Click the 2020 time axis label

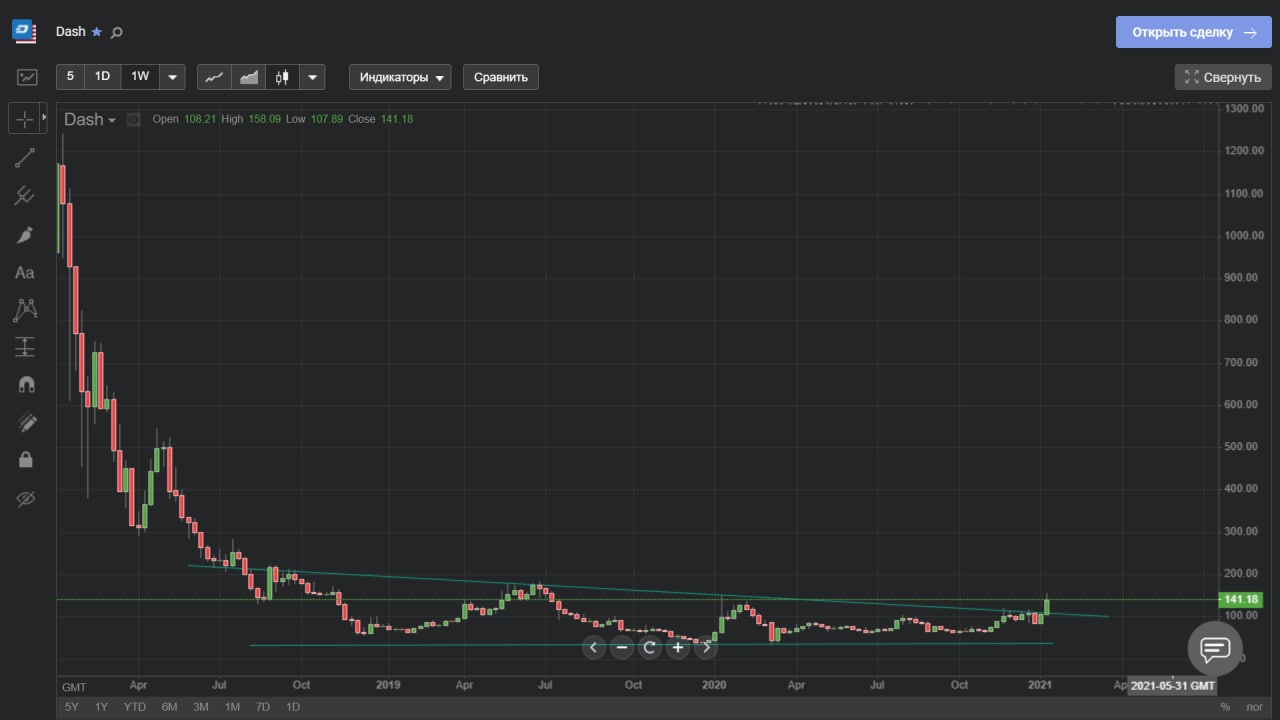click(714, 686)
